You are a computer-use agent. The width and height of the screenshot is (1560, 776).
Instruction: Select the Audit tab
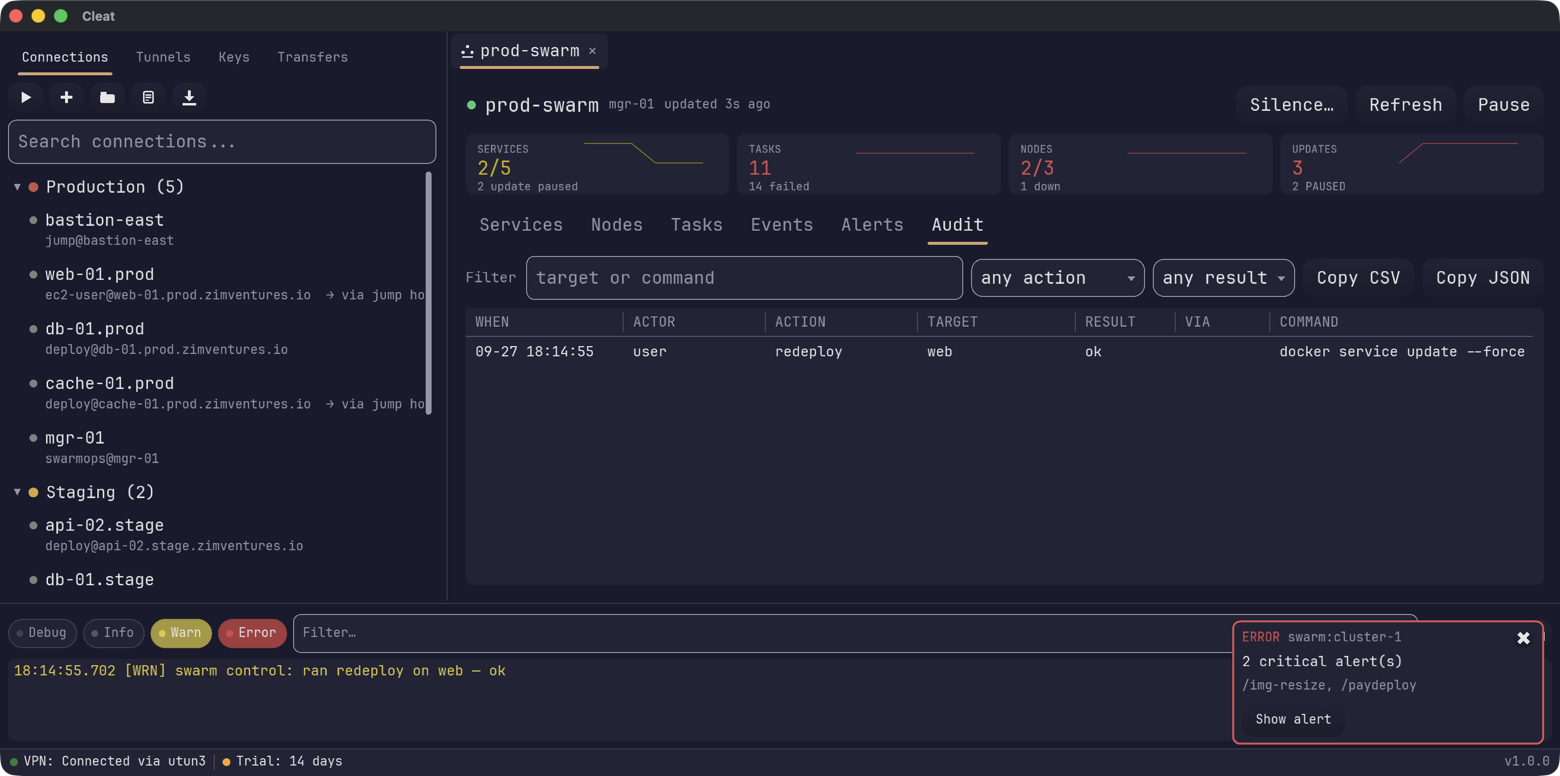[x=957, y=225]
